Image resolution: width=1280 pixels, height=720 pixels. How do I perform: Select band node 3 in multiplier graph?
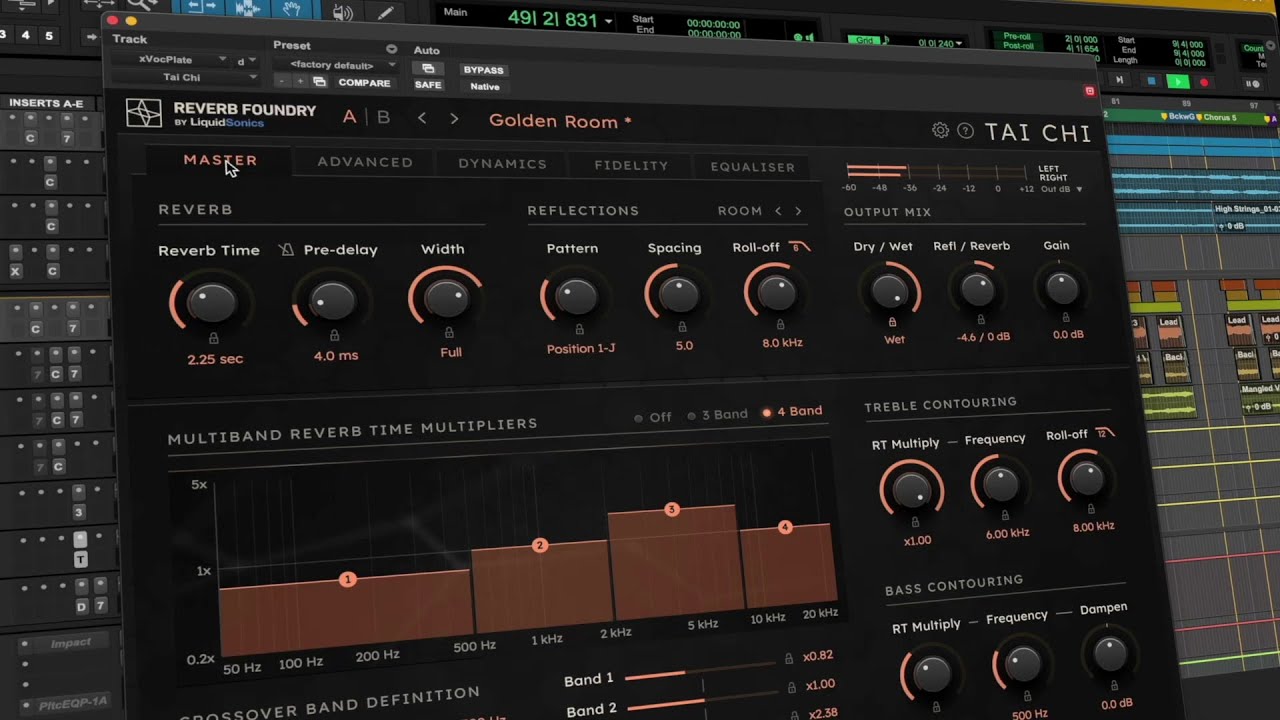point(671,510)
